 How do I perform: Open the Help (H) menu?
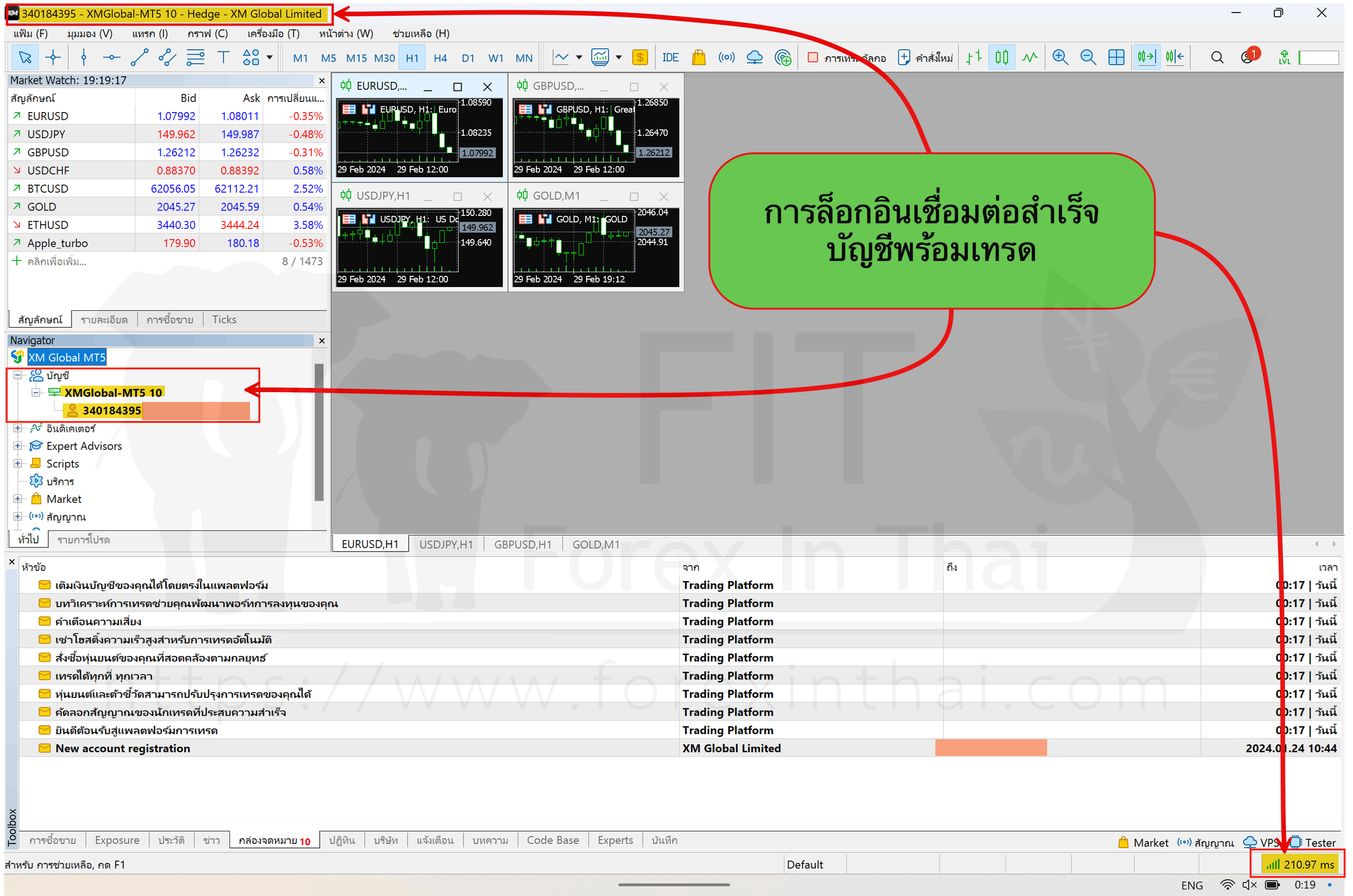[x=421, y=33]
